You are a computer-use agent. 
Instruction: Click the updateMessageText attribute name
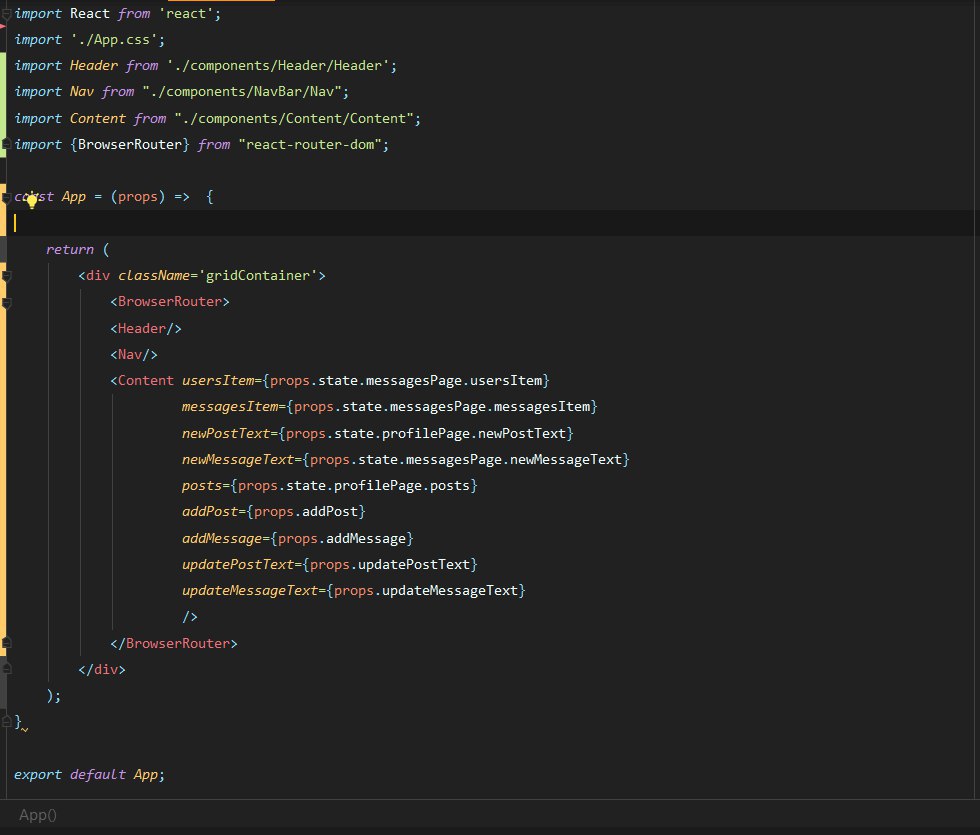click(249, 591)
